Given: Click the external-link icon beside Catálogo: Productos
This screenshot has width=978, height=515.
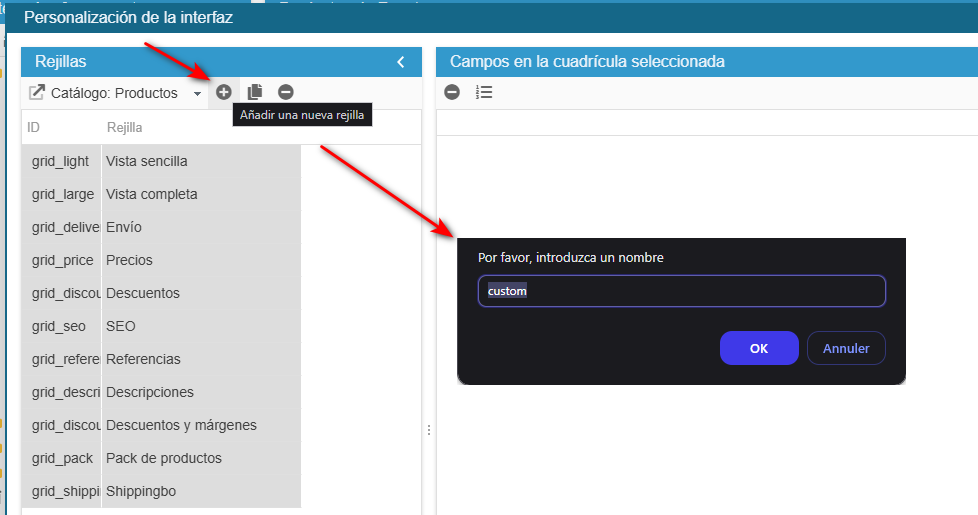Looking at the screenshot, I should pos(37,93).
